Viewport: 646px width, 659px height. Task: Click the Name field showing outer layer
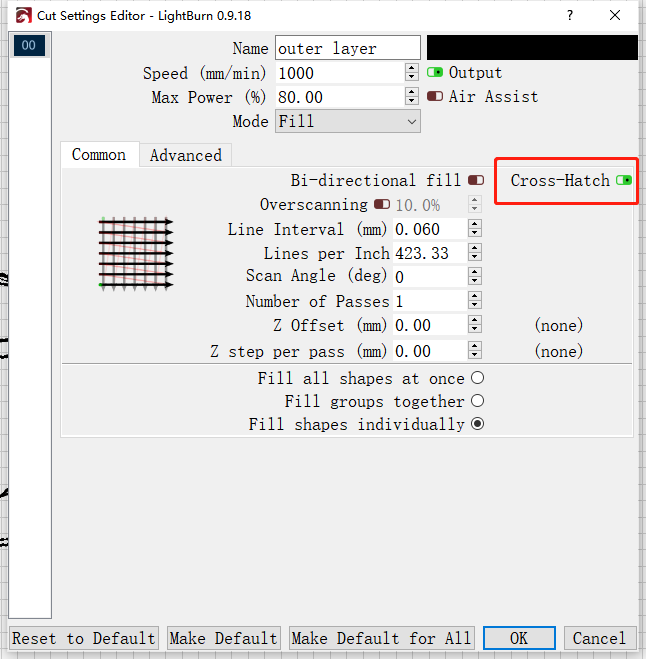point(348,48)
